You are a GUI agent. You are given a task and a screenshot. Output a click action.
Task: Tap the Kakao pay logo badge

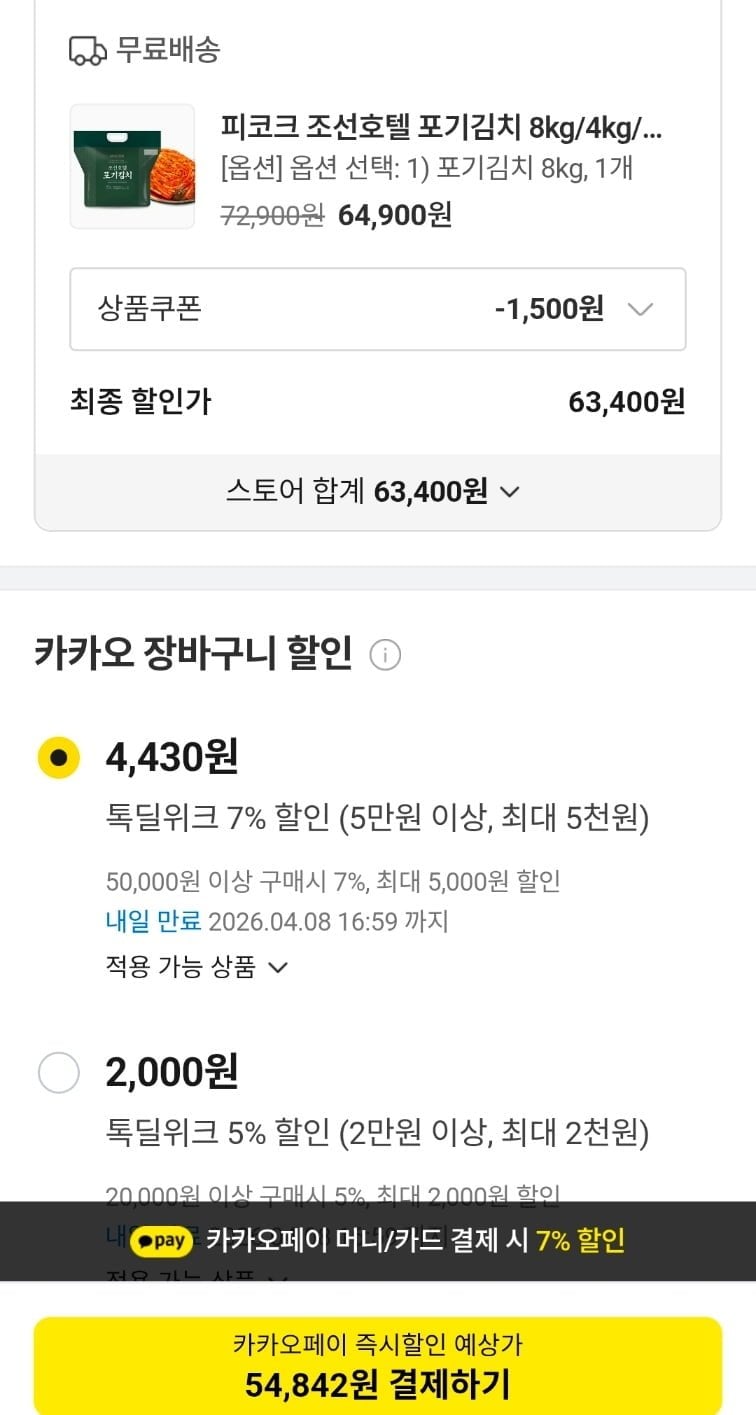point(161,1241)
